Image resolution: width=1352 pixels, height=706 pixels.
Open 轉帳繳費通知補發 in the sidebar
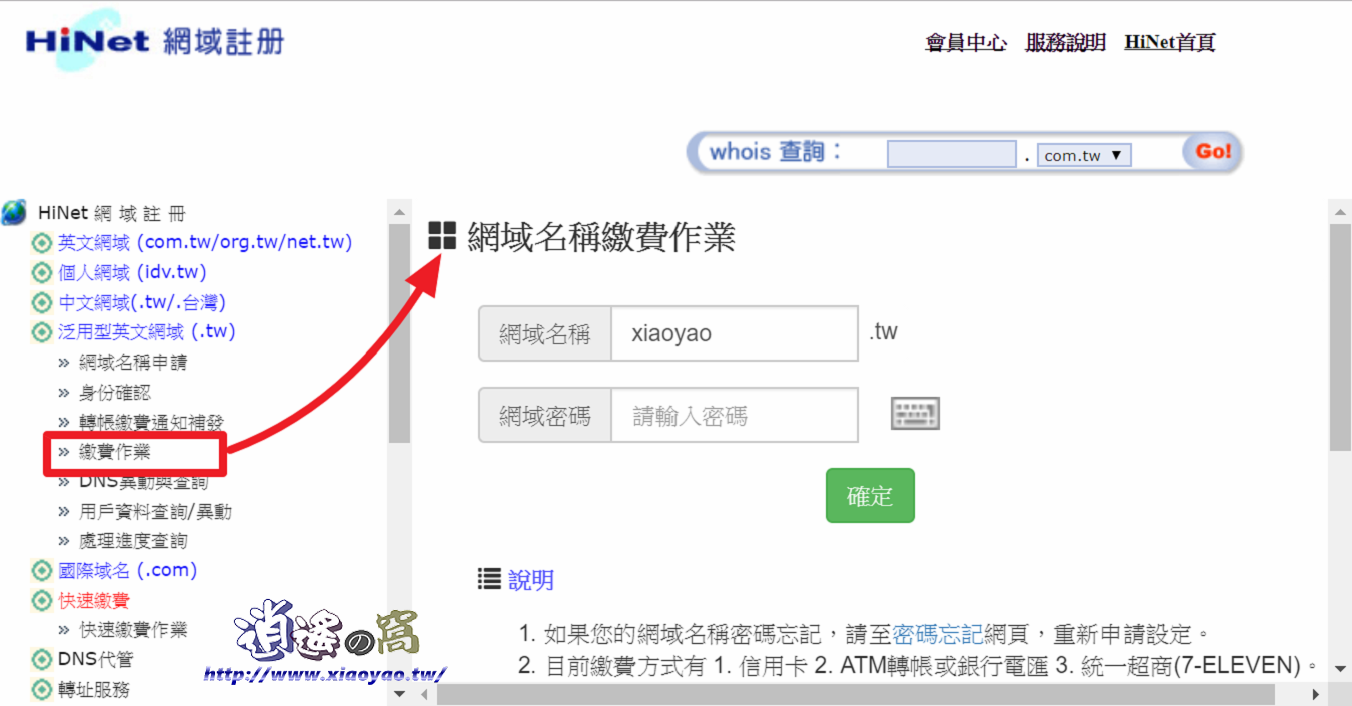(151, 423)
